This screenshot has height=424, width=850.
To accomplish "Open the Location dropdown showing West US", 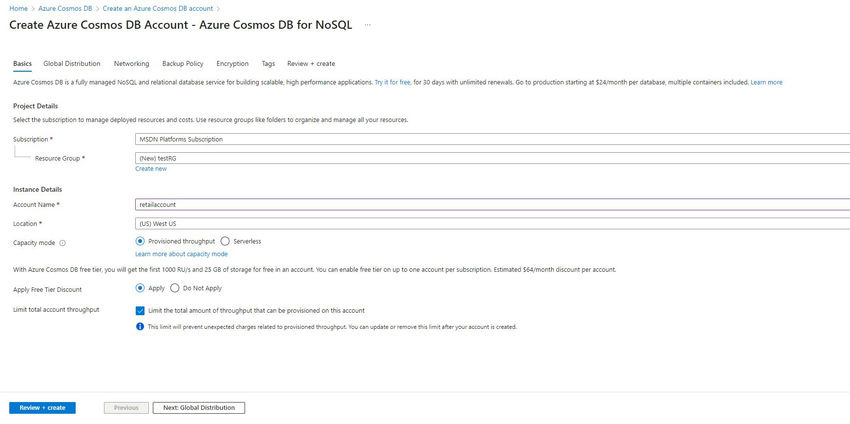I will [x=492, y=223].
